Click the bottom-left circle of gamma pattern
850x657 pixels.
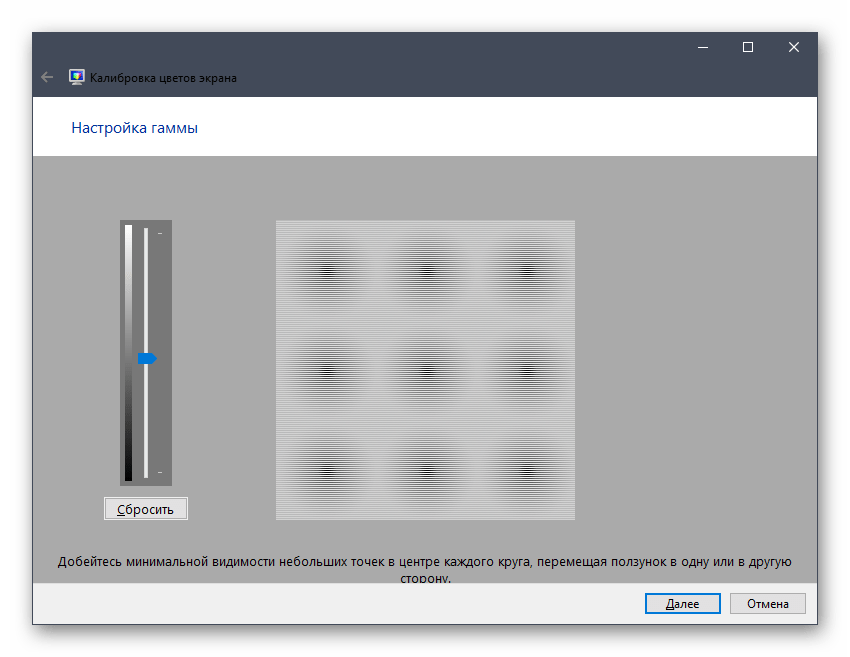click(x=326, y=469)
